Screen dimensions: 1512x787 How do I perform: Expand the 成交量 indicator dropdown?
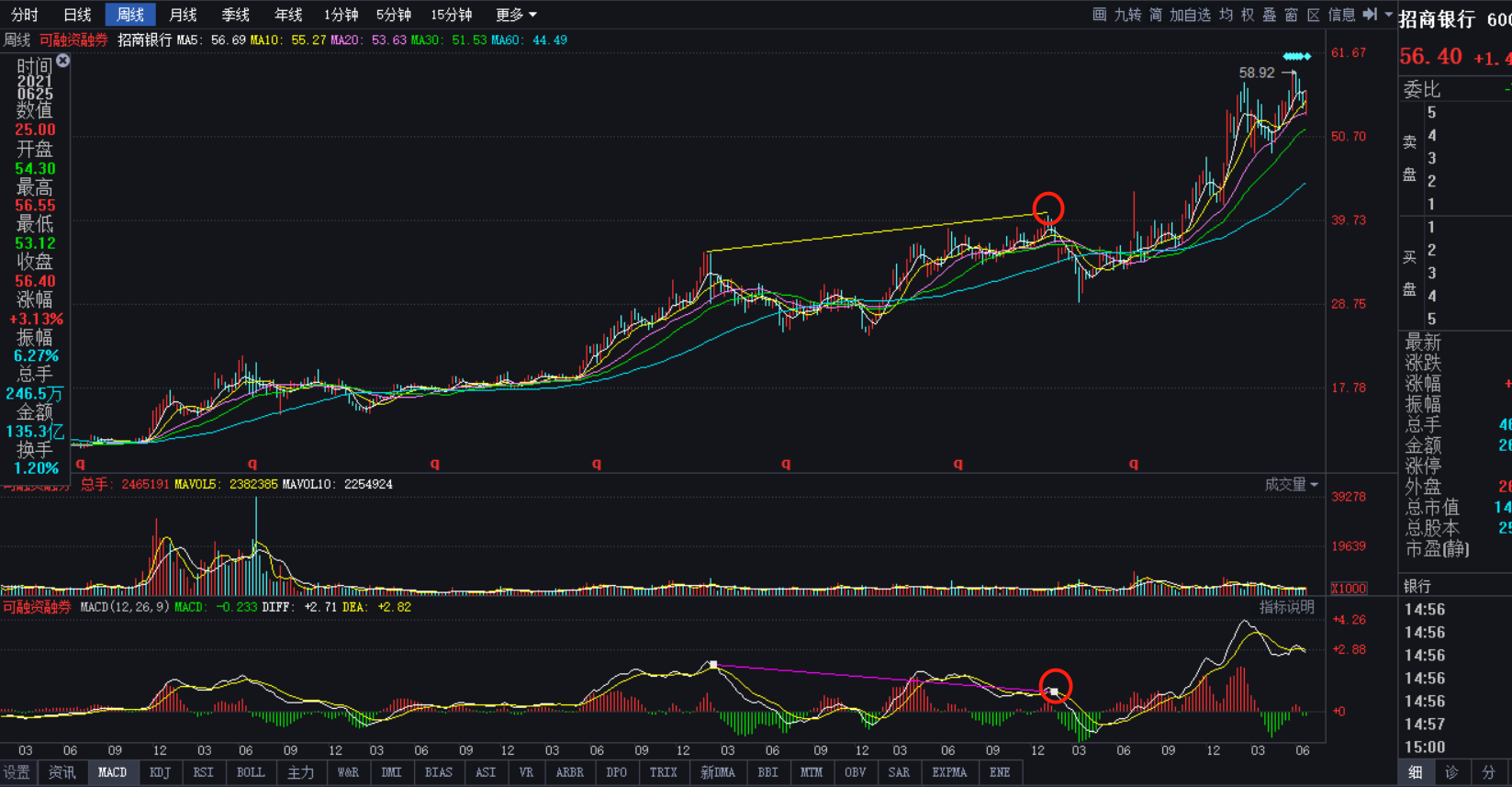1292,484
